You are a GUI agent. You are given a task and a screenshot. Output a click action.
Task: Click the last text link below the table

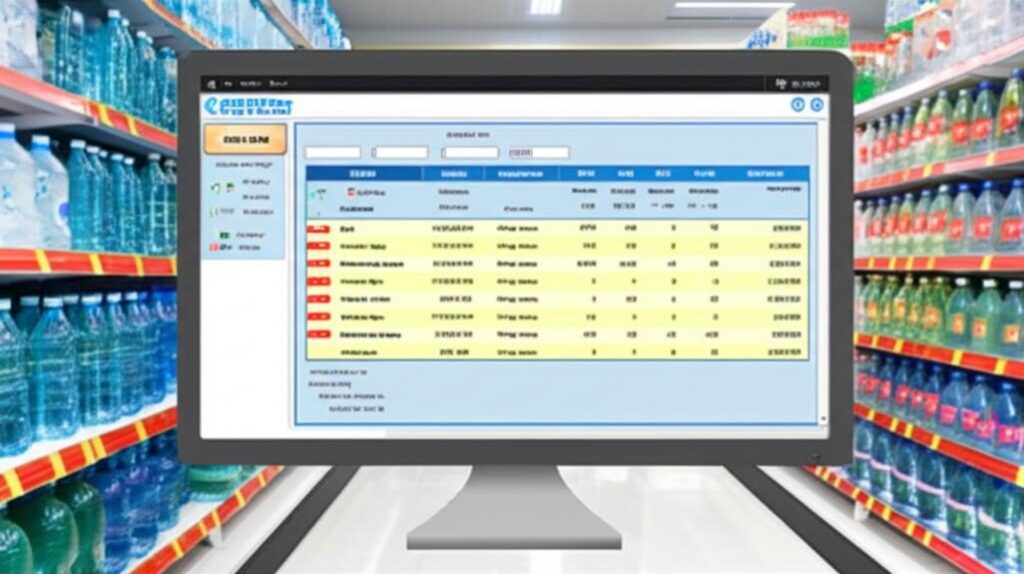pos(356,408)
